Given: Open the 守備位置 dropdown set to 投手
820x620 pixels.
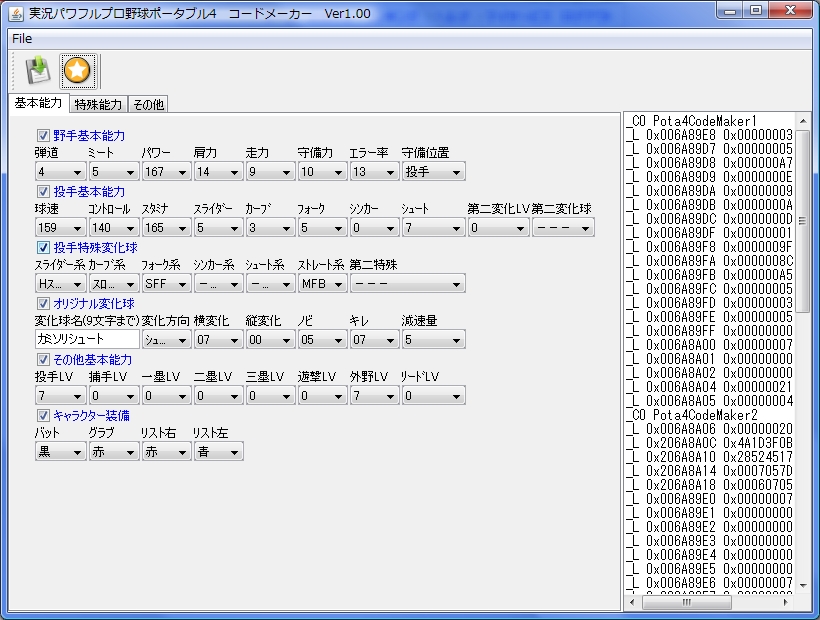Looking at the screenshot, I should click(433, 171).
